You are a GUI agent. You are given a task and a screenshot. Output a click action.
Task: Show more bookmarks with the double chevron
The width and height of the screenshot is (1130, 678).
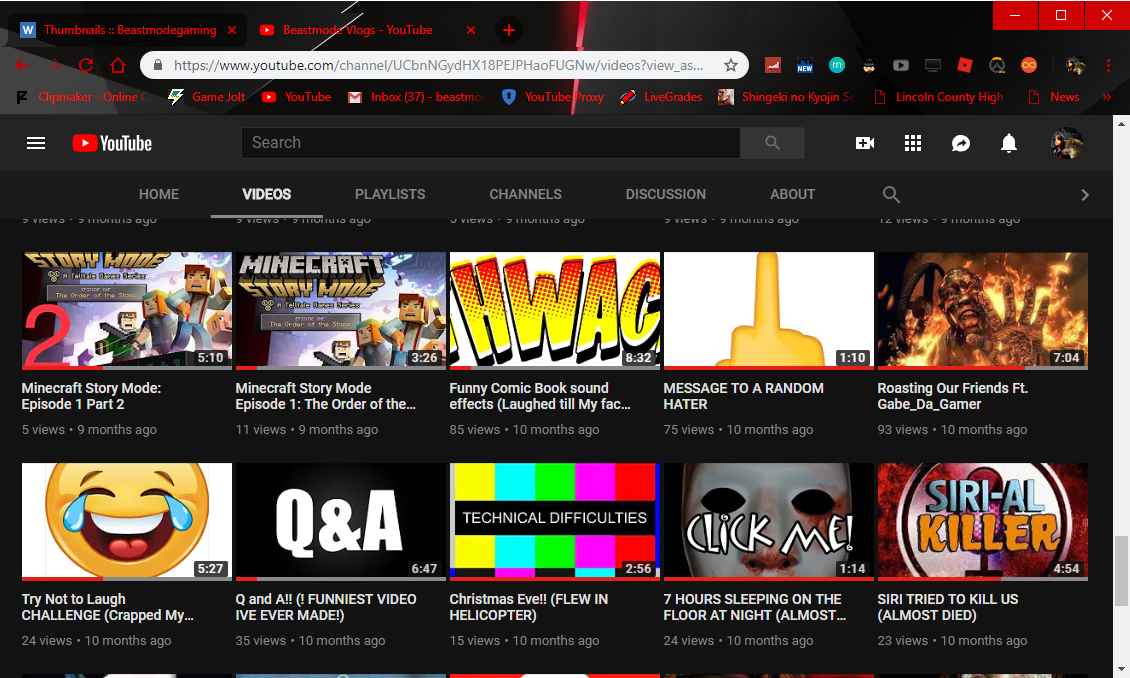coord(1107,97)
